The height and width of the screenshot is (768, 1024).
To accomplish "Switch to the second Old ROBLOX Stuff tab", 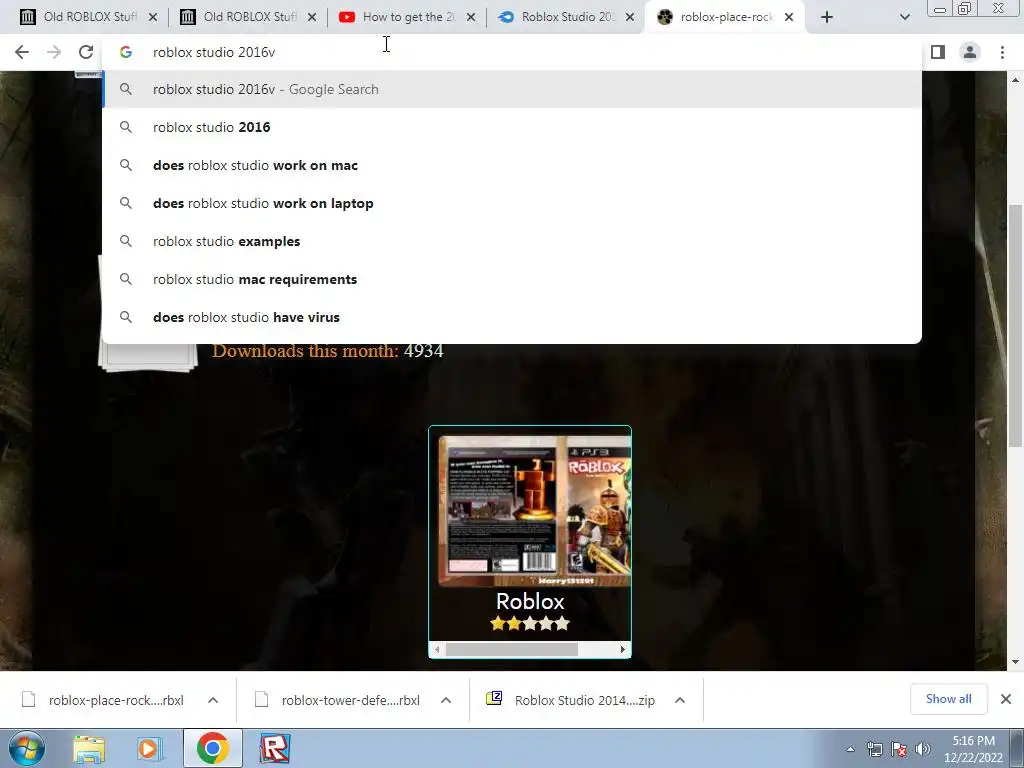I will point(248,17).
